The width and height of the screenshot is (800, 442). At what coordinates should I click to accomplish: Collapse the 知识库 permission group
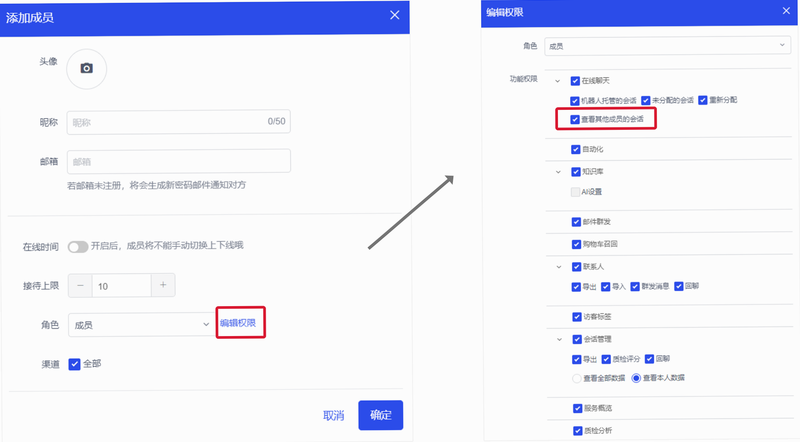coord(558,172)
